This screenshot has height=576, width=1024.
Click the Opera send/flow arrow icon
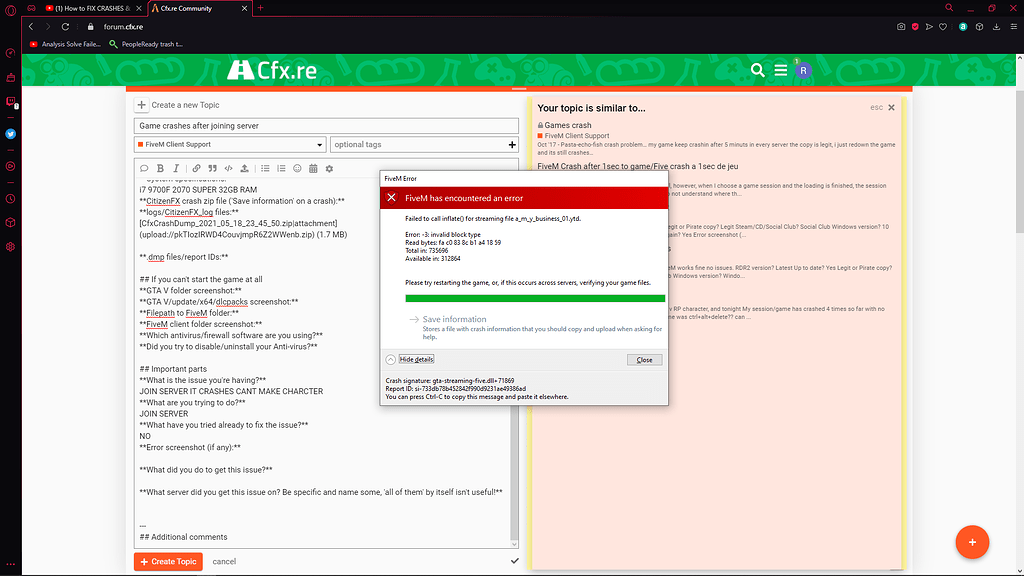[x=929, y=27]
